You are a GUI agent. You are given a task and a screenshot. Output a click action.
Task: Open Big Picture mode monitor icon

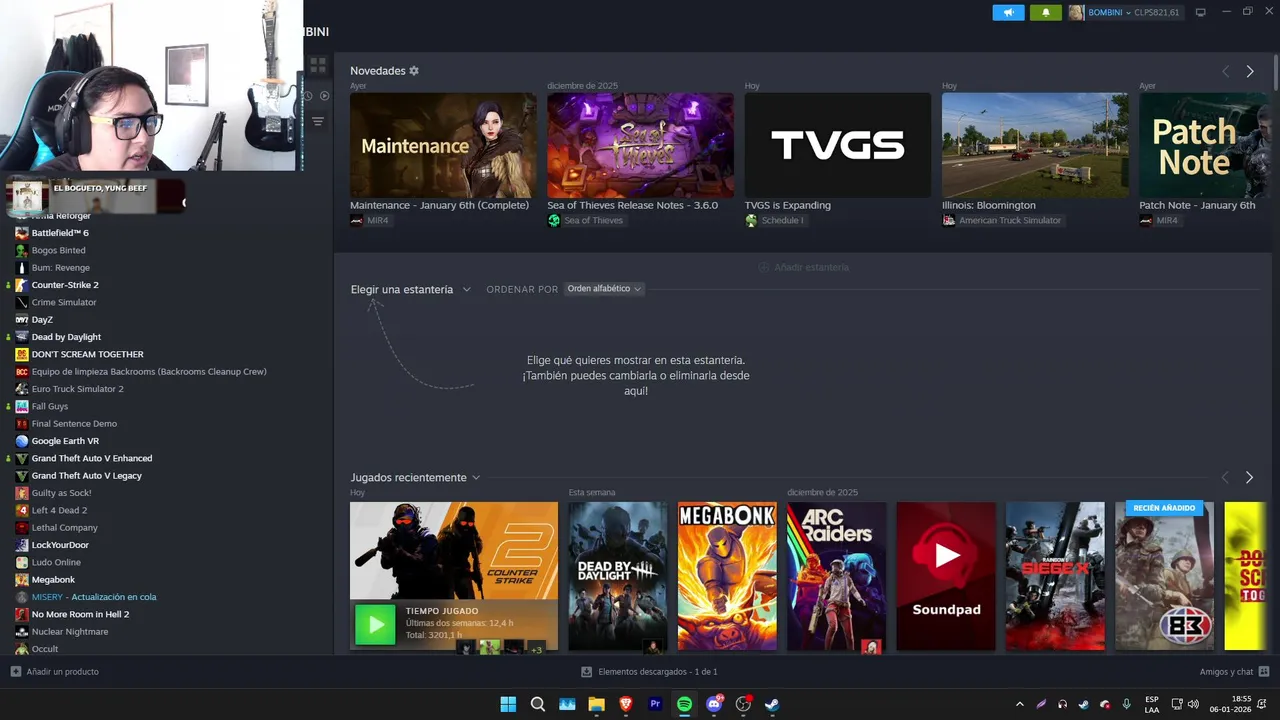pyautogui.click(x=1200, y=12)
